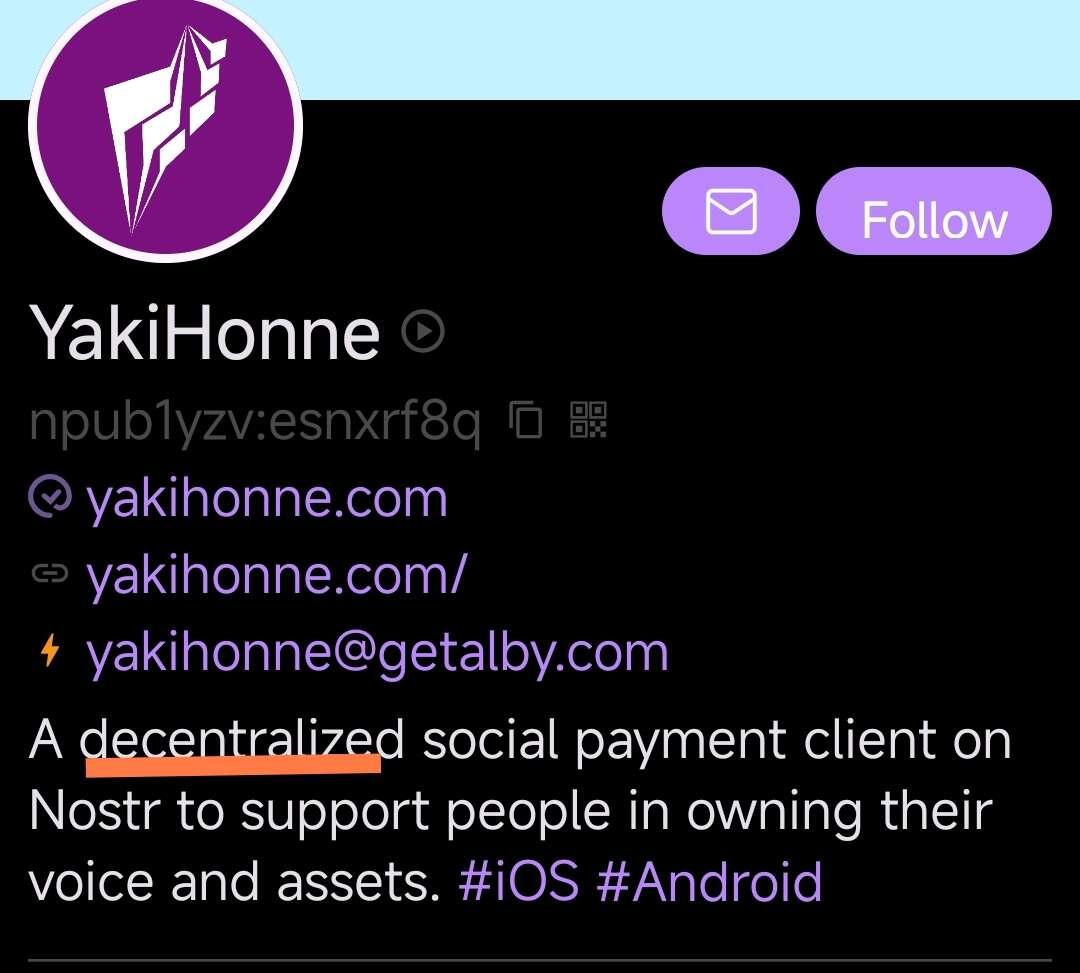The image size is (1080, 973).
Task: Tap the word Nostr in the bio
Action: [94, 810]
